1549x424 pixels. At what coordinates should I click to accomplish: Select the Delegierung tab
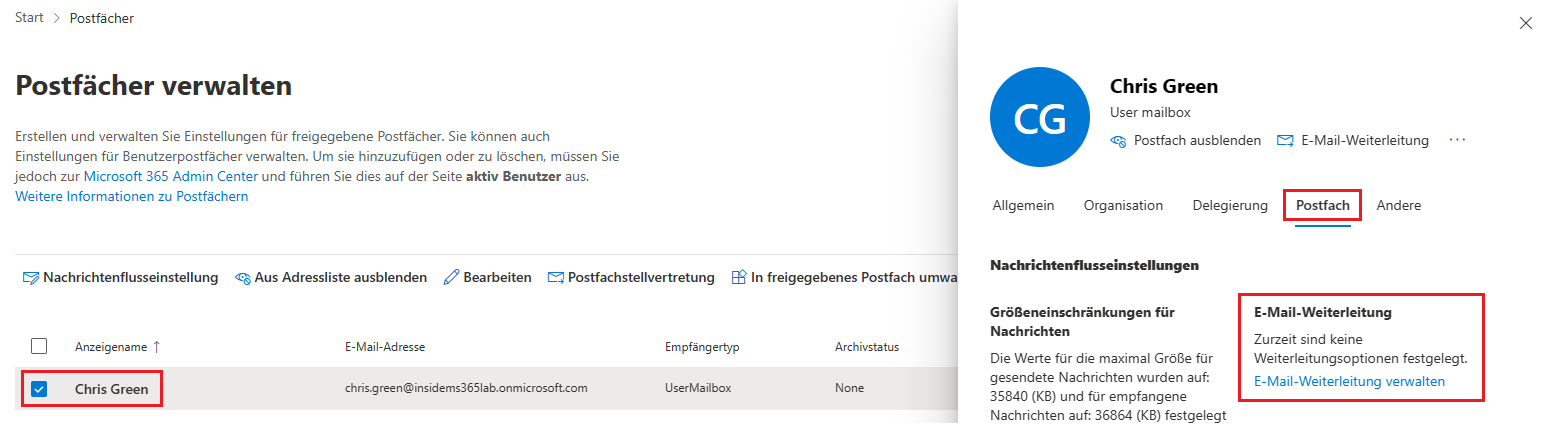point(1230,205)
